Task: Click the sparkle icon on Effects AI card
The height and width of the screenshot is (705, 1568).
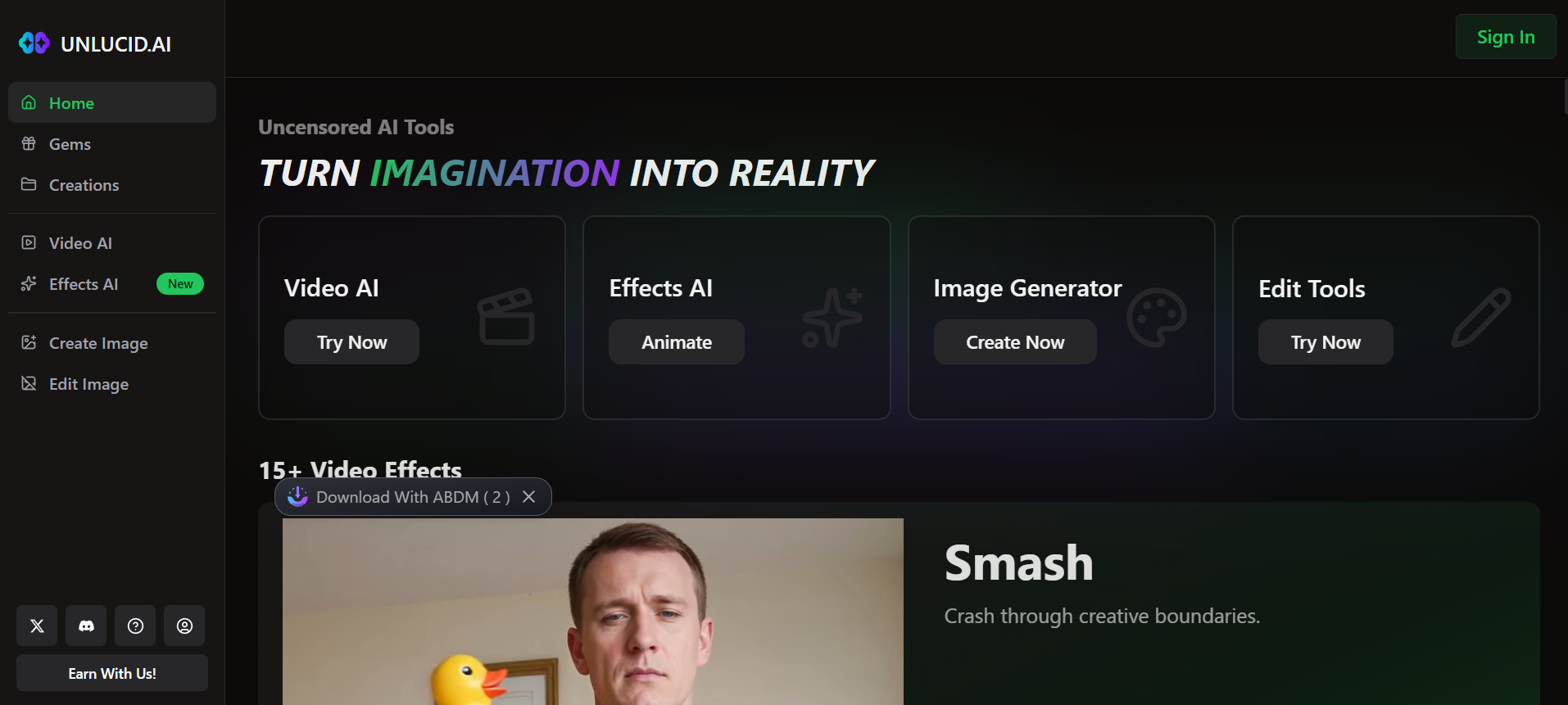Action: (x=832, y=317)
